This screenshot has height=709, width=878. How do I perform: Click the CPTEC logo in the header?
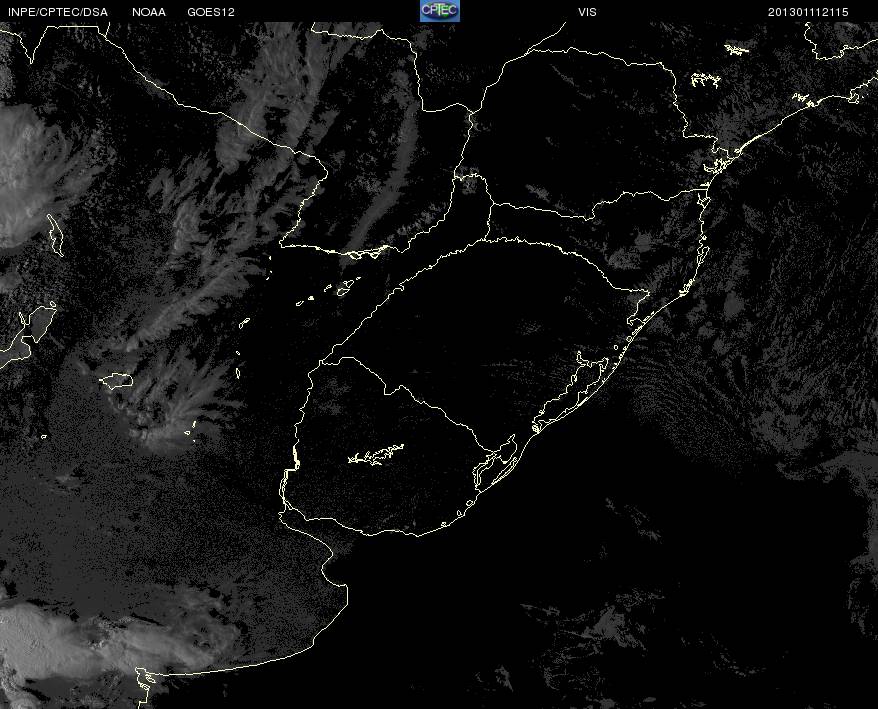[x=439, y=10]
